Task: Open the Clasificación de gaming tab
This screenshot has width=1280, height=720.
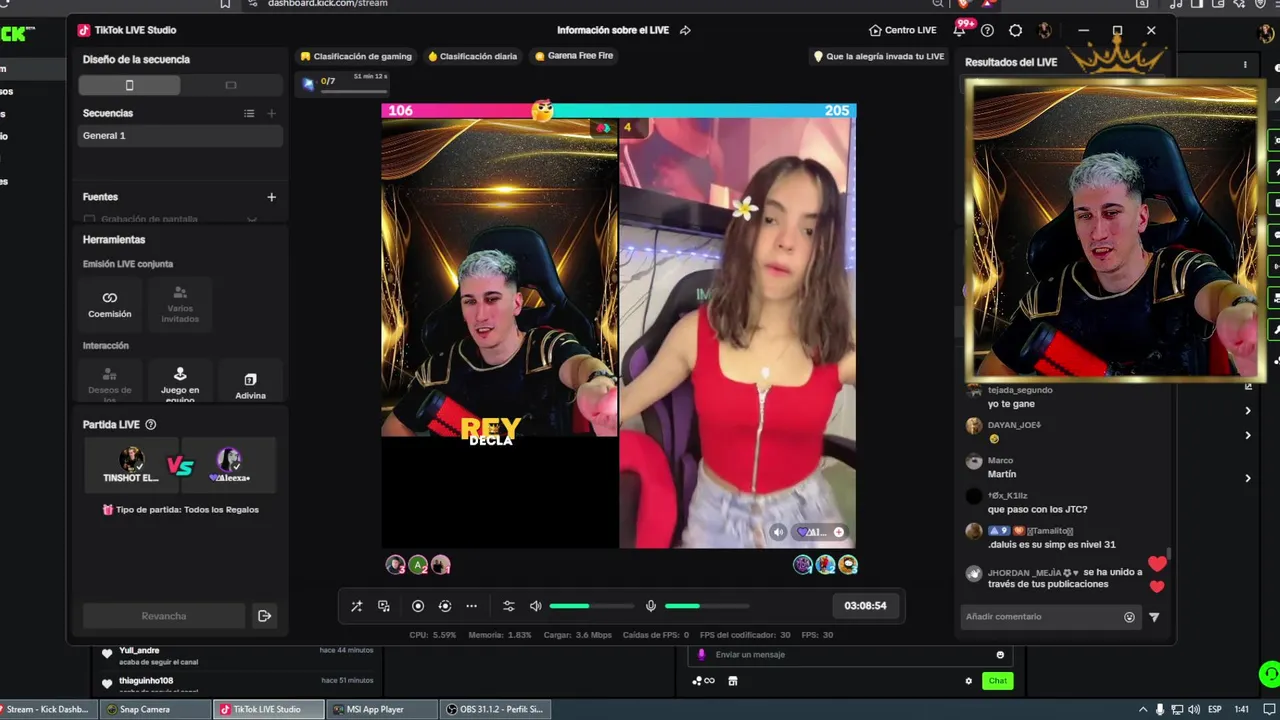Action: (356, 56)
